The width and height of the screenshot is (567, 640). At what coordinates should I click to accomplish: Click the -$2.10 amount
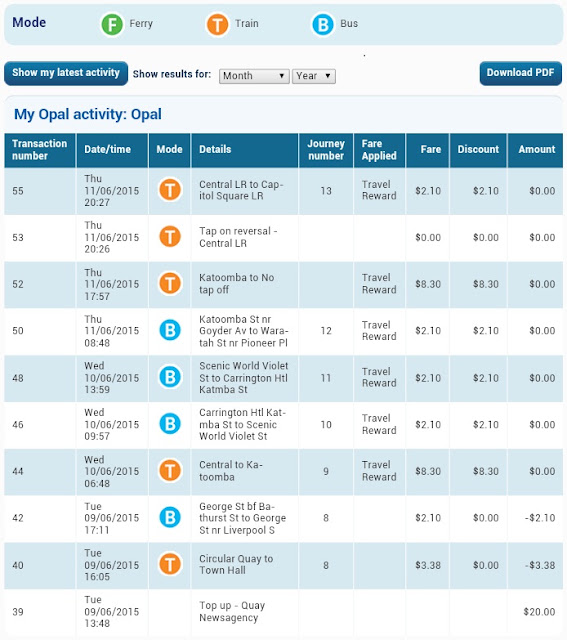[x=540, y=518]
